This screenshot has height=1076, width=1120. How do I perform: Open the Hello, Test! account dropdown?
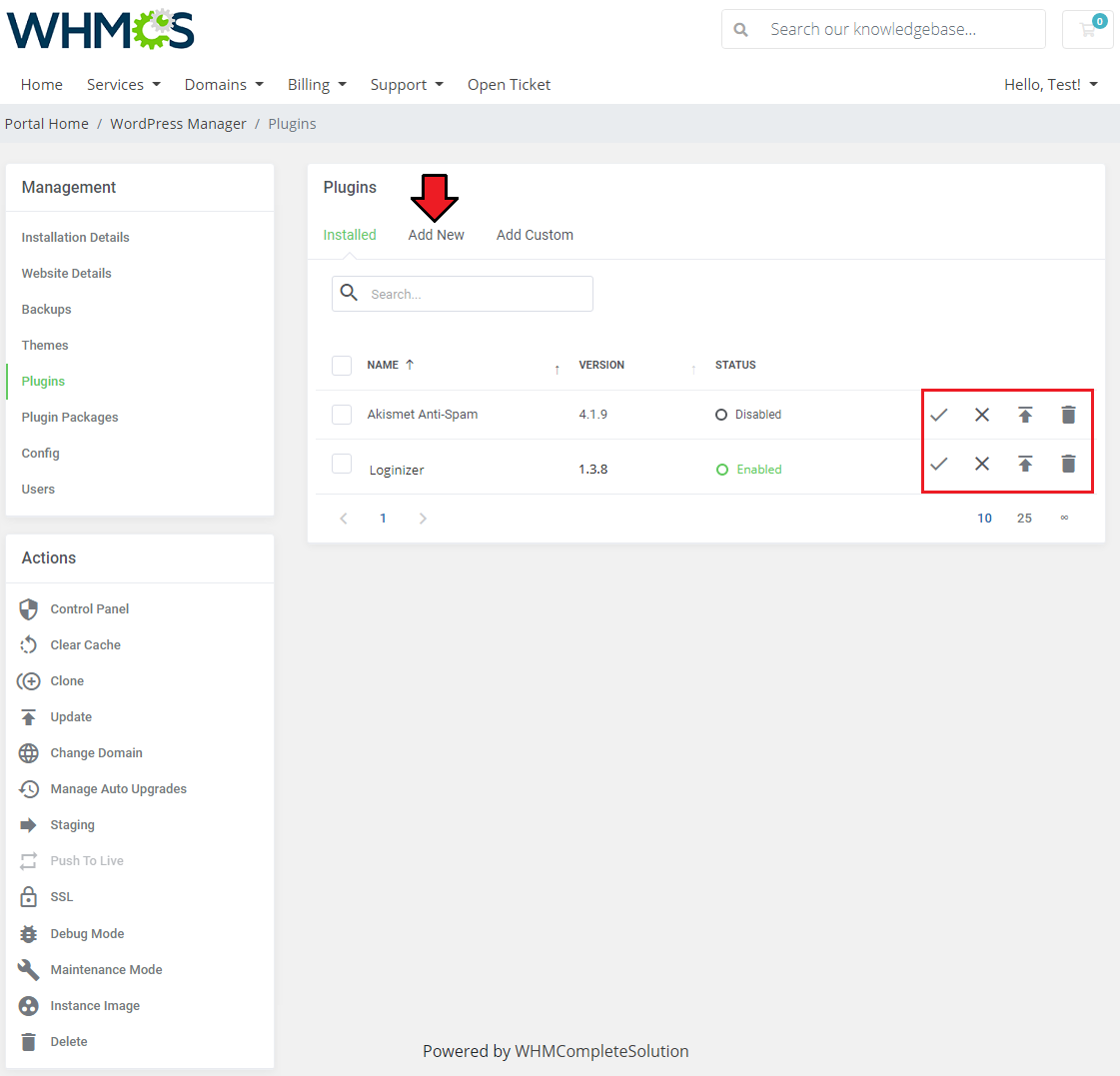click(1051, 84)
